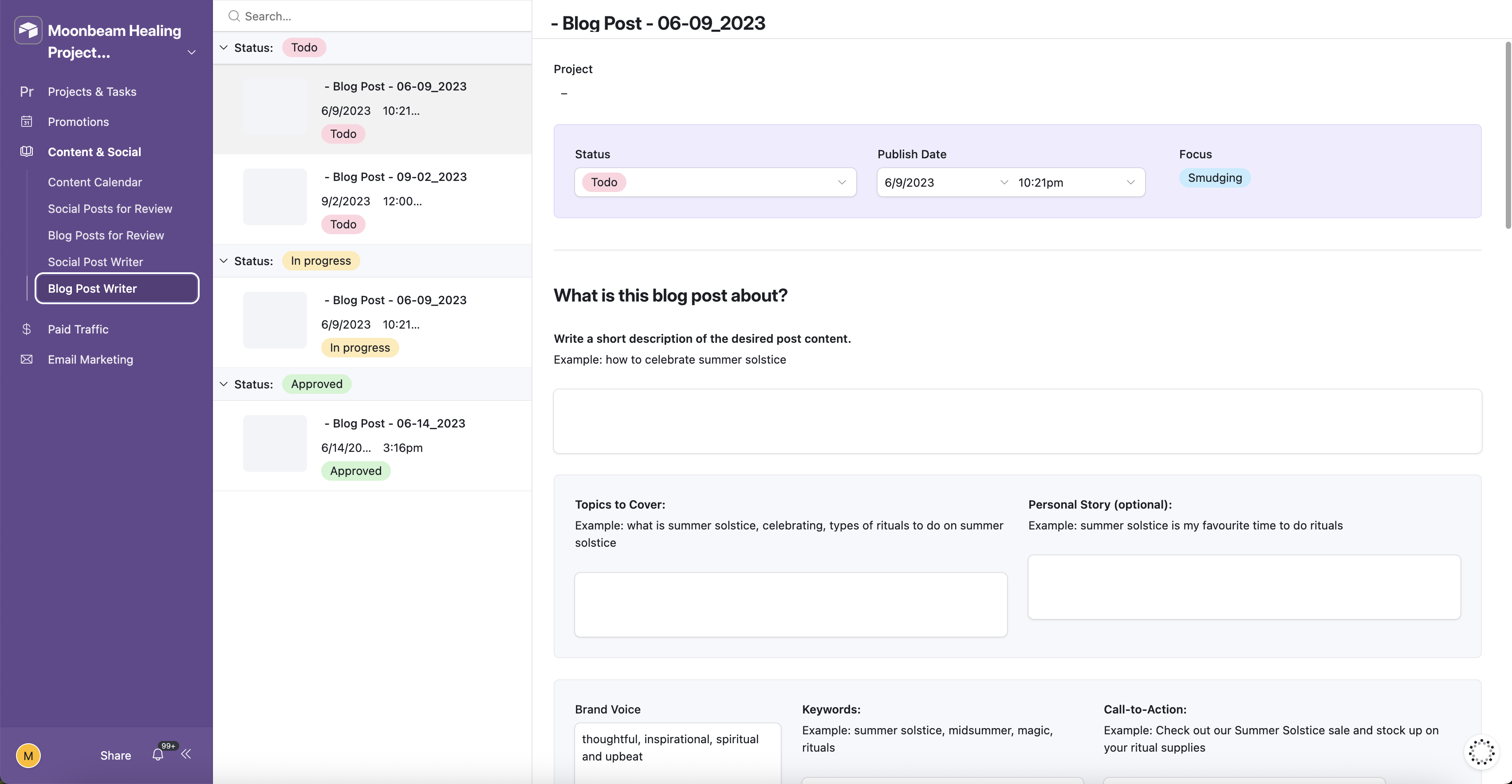Open Content Calendar page
This screenshot has height=784, width=1512.
coord(95,182)
